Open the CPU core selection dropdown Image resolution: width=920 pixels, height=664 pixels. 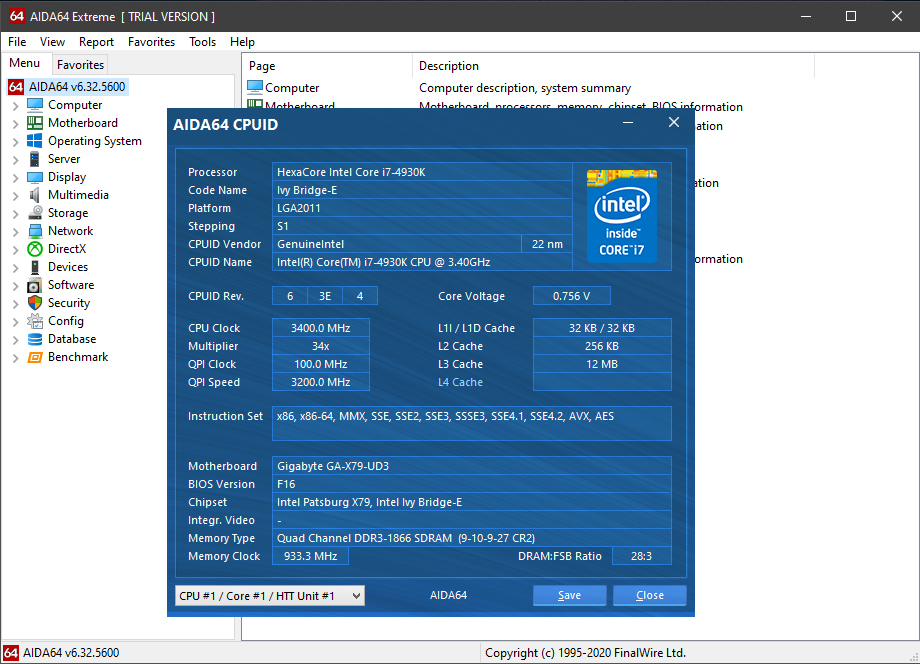click(x=270, y=596)
